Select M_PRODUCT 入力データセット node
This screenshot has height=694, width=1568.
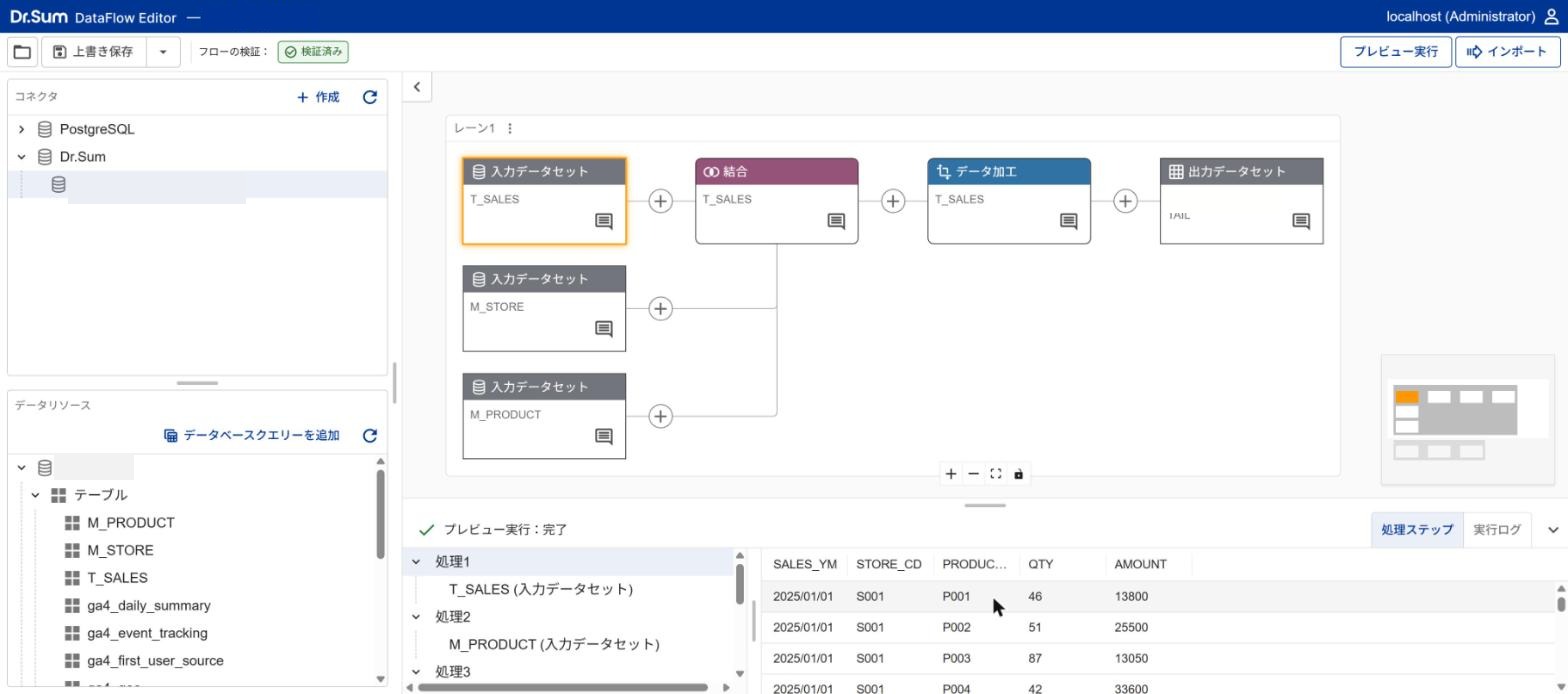[544, 417]
